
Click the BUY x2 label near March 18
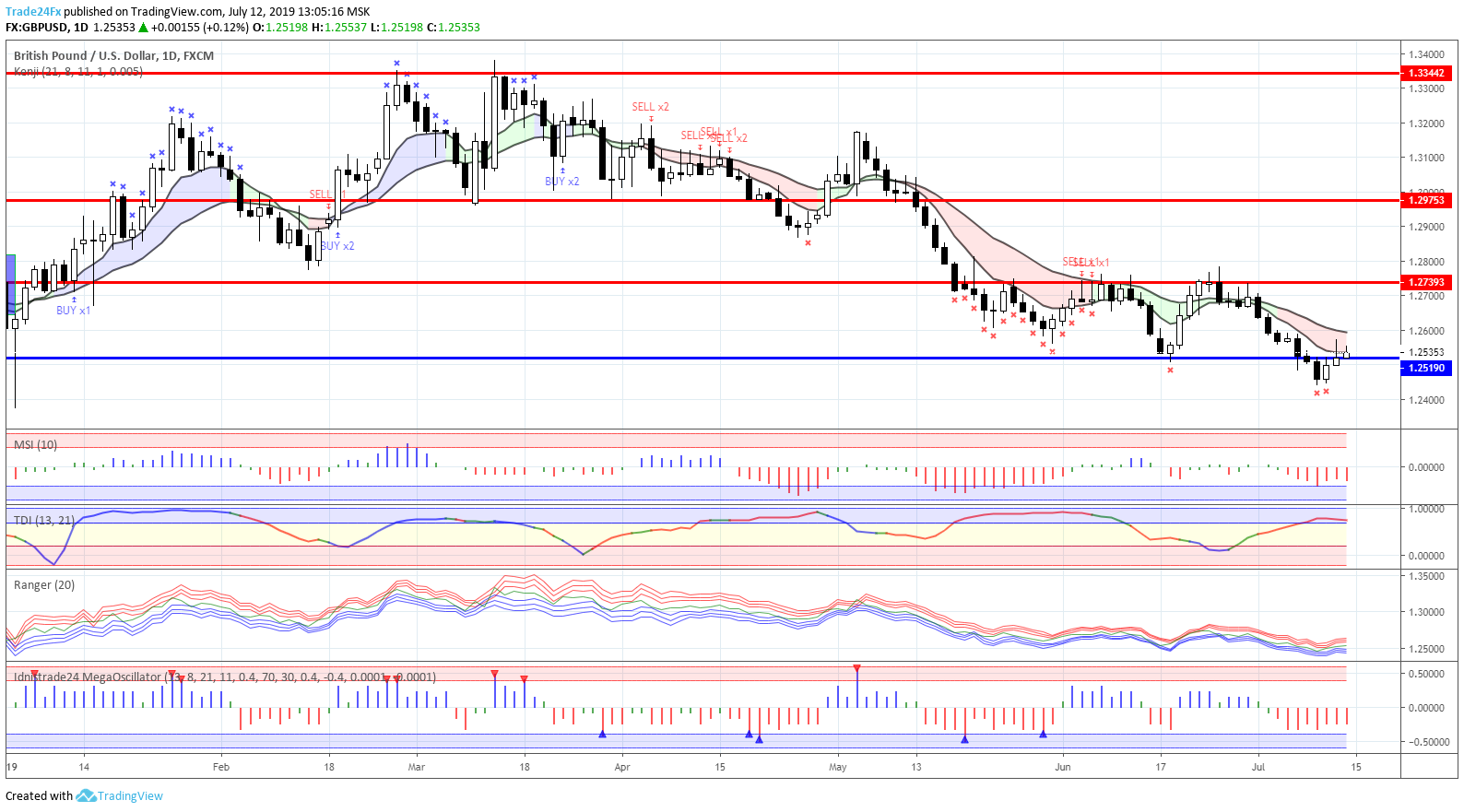pyautogui.click(x=562, y=182)
